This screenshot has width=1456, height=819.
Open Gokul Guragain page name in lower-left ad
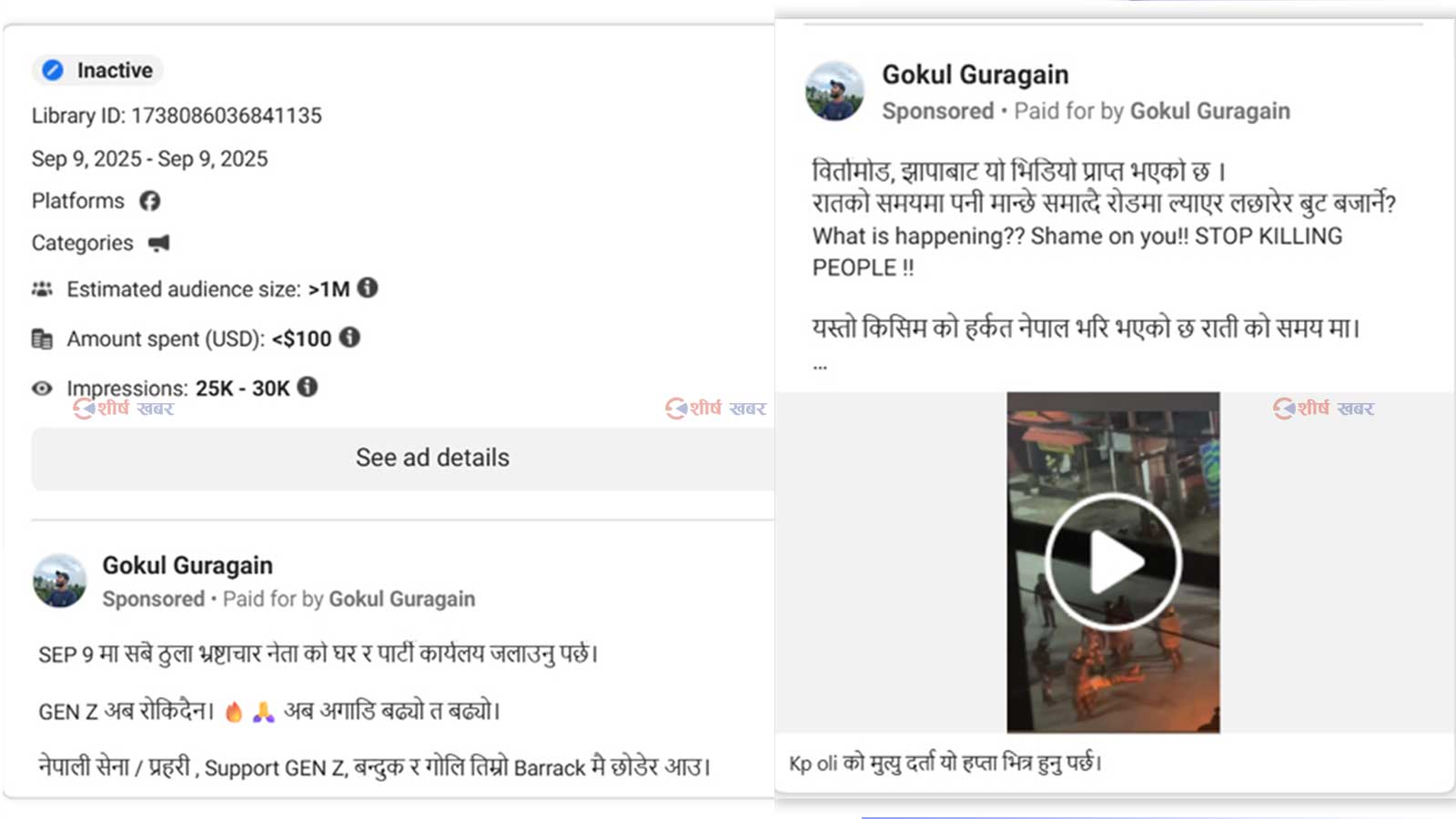click(187, 565)
